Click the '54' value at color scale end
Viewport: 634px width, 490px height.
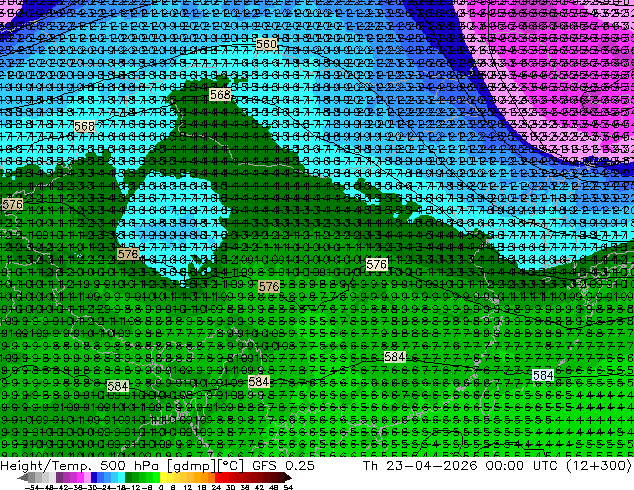288,487
